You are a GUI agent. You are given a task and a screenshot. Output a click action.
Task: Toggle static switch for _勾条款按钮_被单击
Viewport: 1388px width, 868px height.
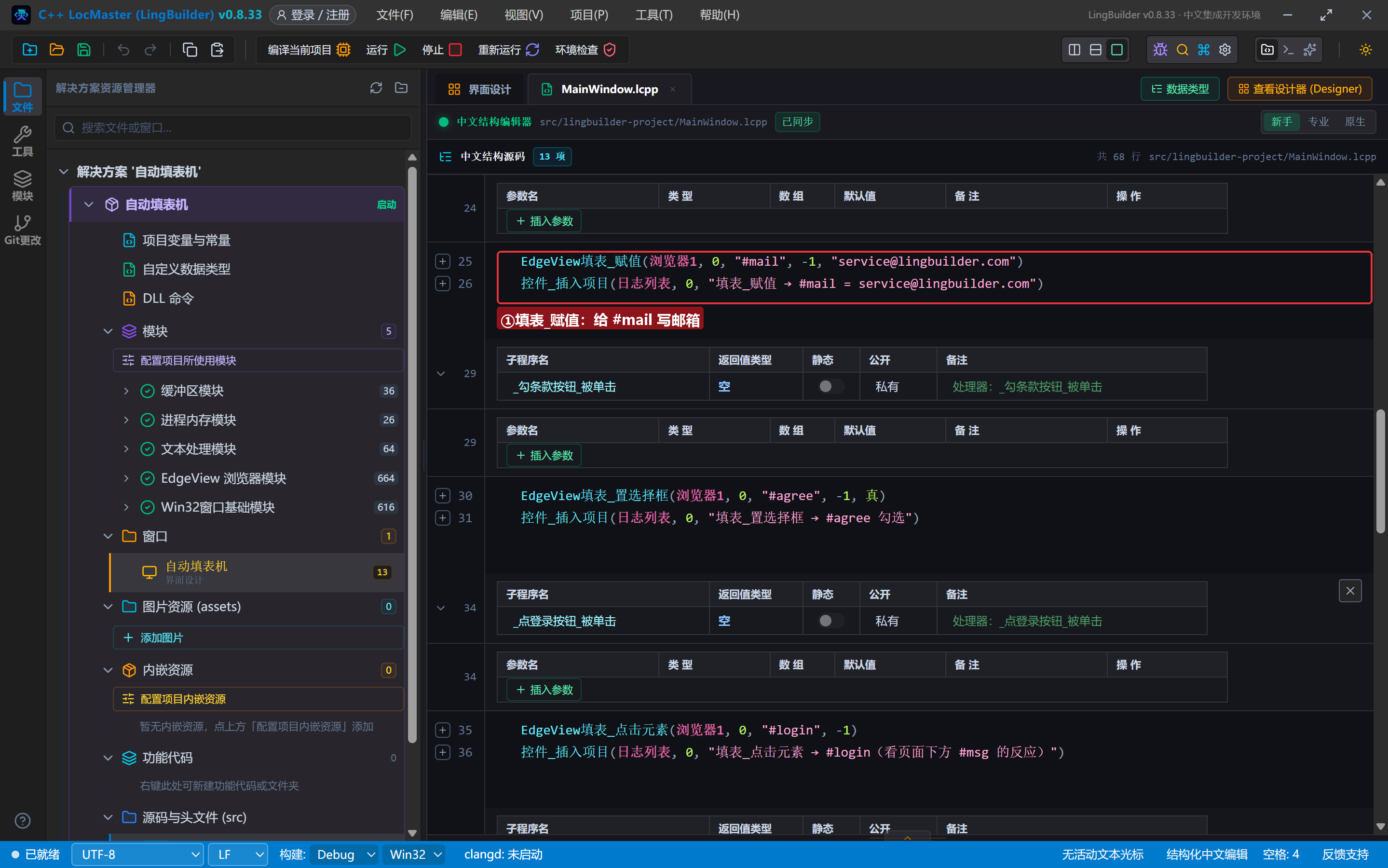(830, 386)
